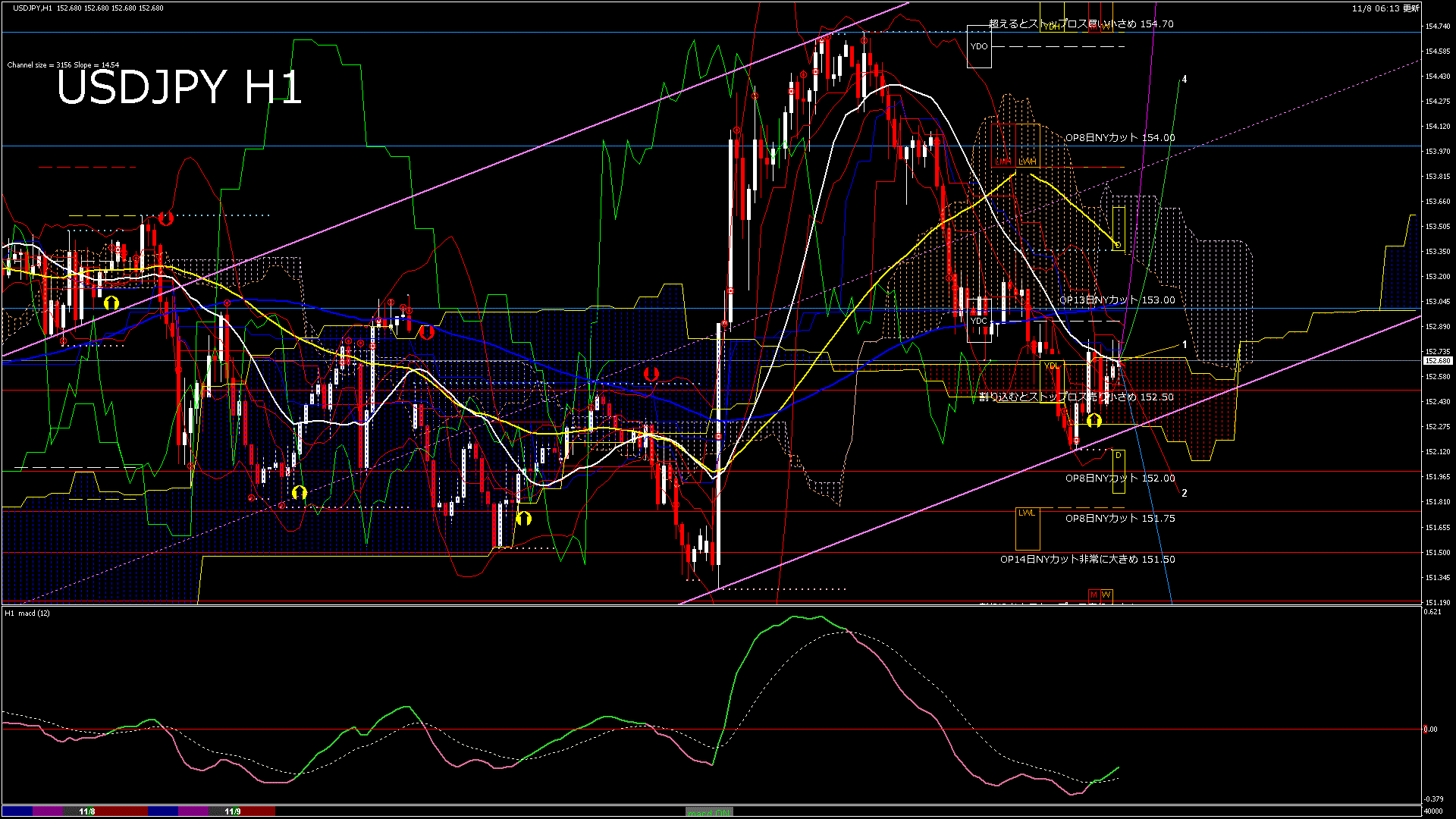Click the 153.505 value on the price scale
1456x819 pixels.
pyautogui.click(x=1438, y=227)
